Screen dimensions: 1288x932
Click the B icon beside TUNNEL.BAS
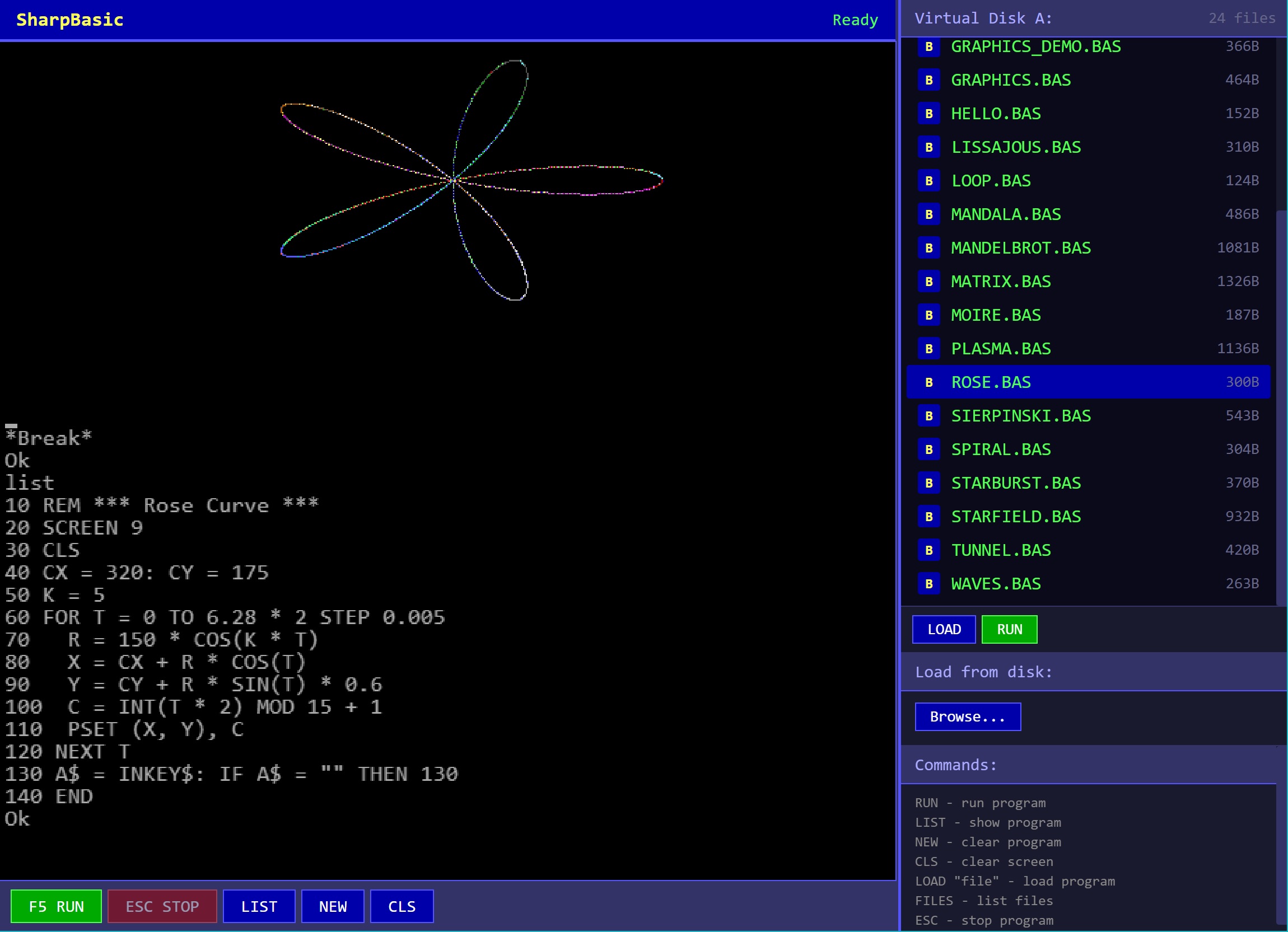coord(928,550)
